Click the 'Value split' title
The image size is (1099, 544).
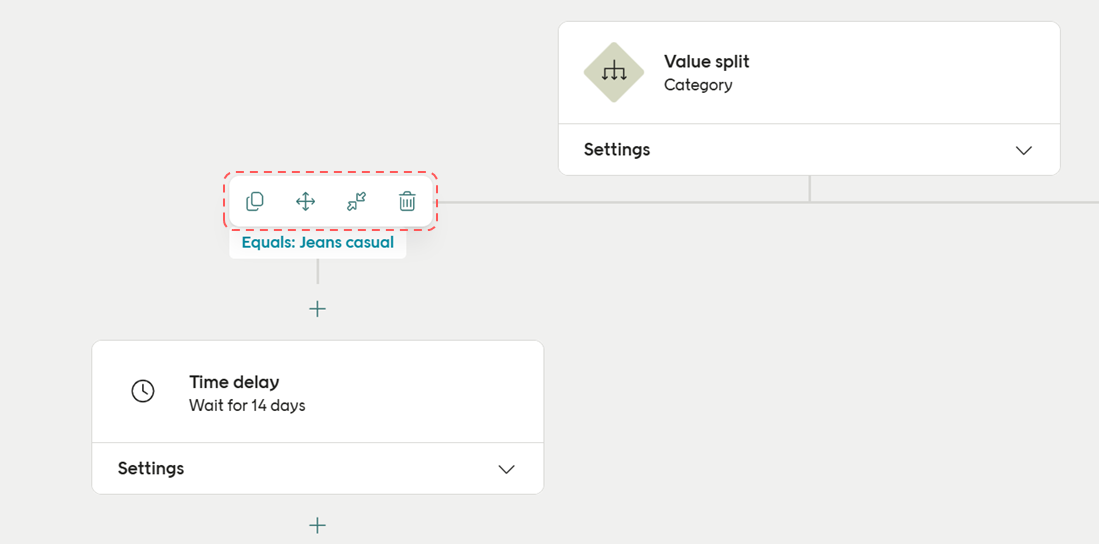pyautogui.click(x=706, y=61)
